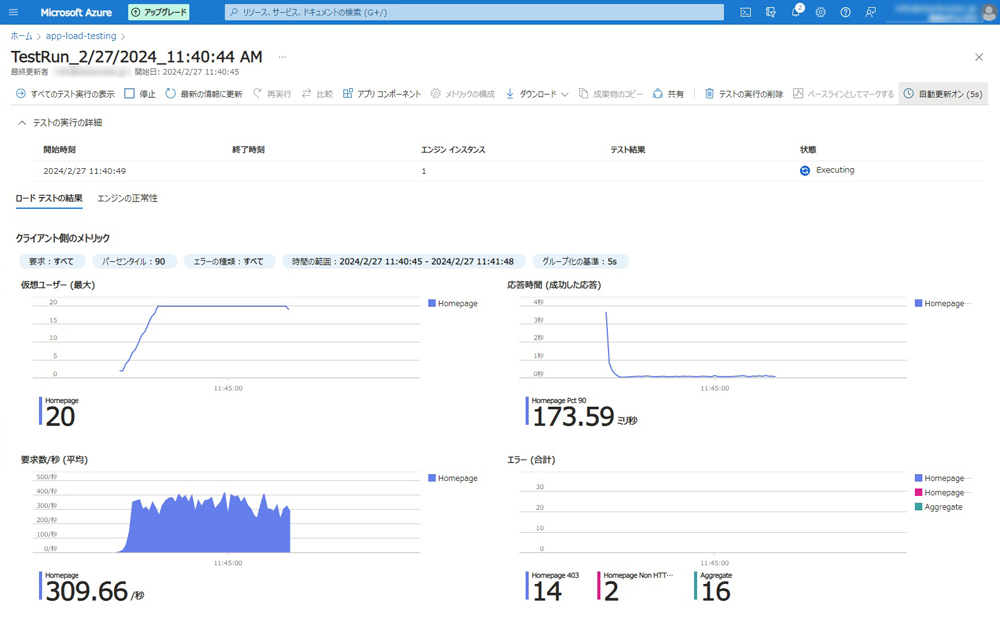Click the user account avatar
Image resolution: width=1000 pixels, height=618 pixels.
pyautogui.click(x=988, y=12)
